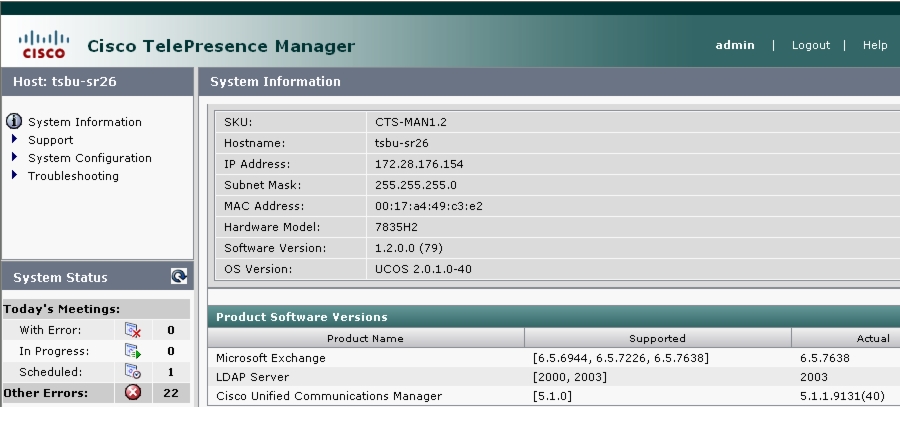The width and height of the screenshot is (900, 432).
Task: Sort by Product Name column header
Action: point(365,338)
